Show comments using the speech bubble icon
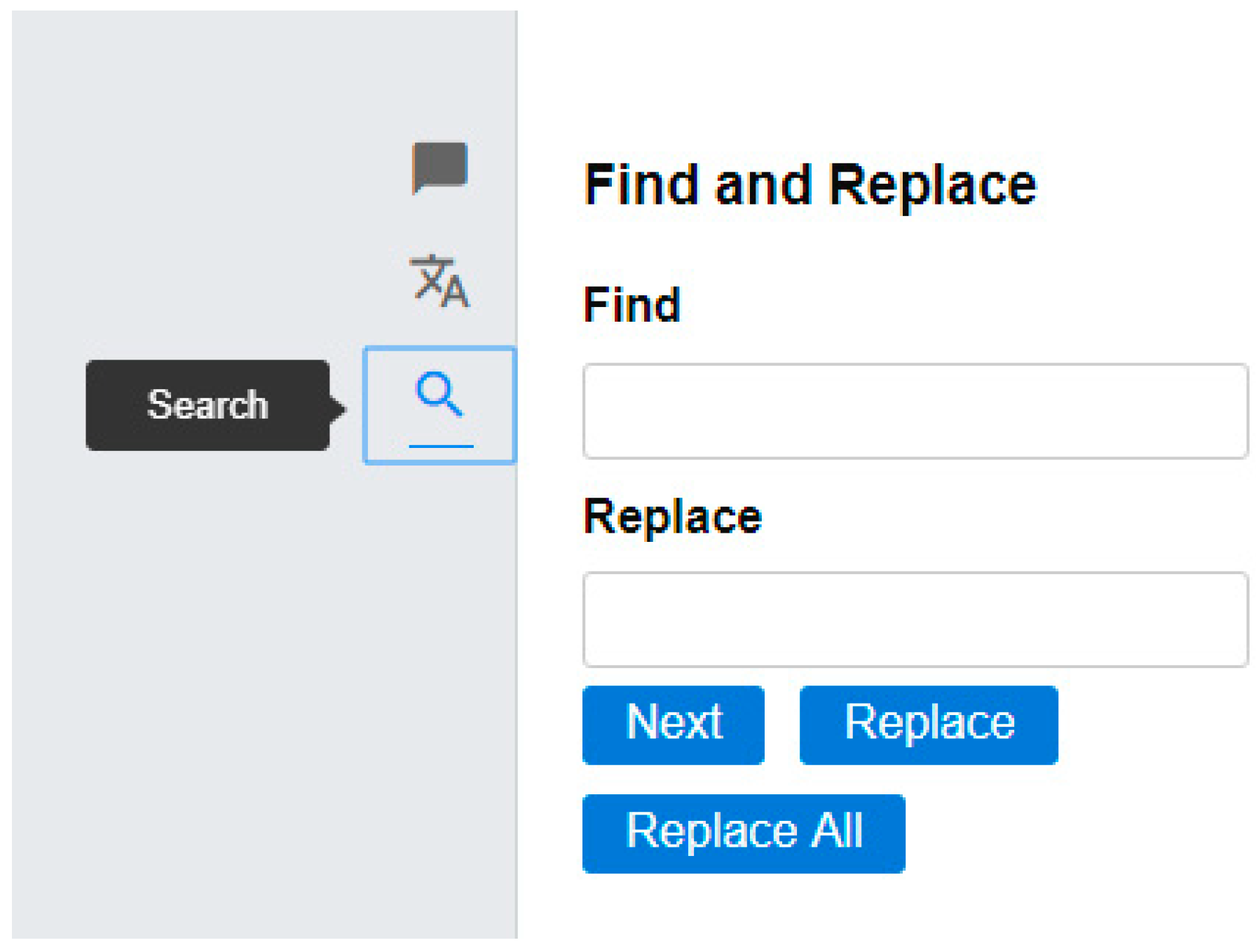Screen dimensions: 1256x952 439,167
